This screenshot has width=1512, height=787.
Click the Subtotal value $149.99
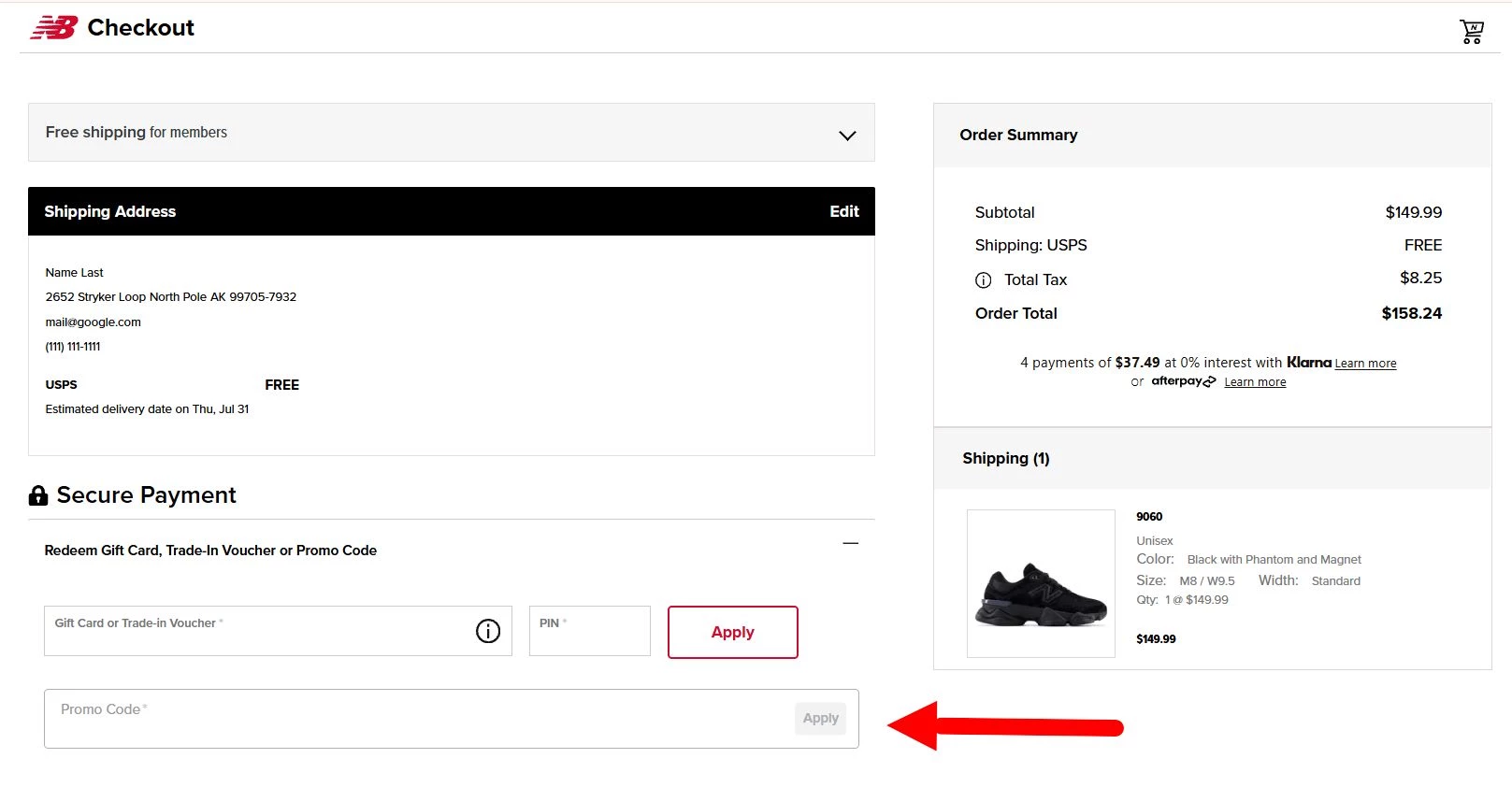pyautogui.click(x=1414, y=212)
